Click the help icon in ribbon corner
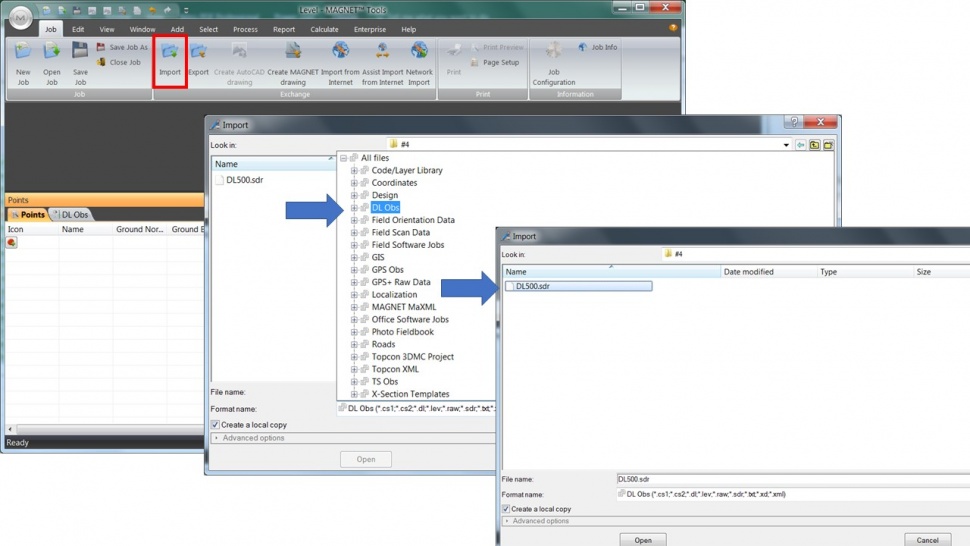 (673, 28)
